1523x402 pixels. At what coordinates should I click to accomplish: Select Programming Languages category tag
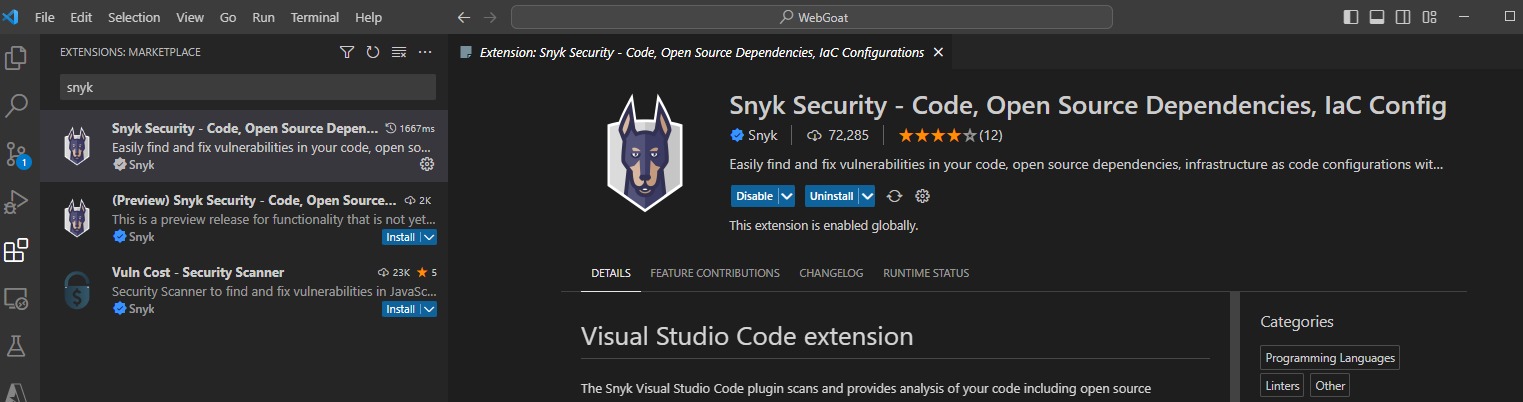1329,358
